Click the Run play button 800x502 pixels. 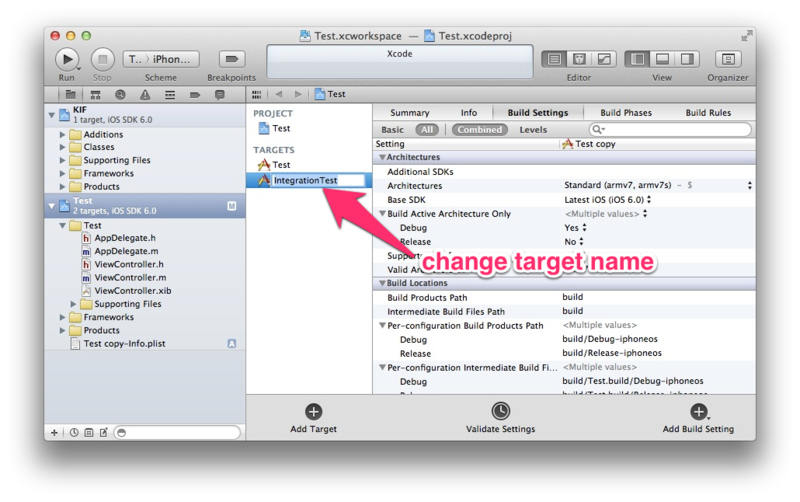click(x=67, y=59)
